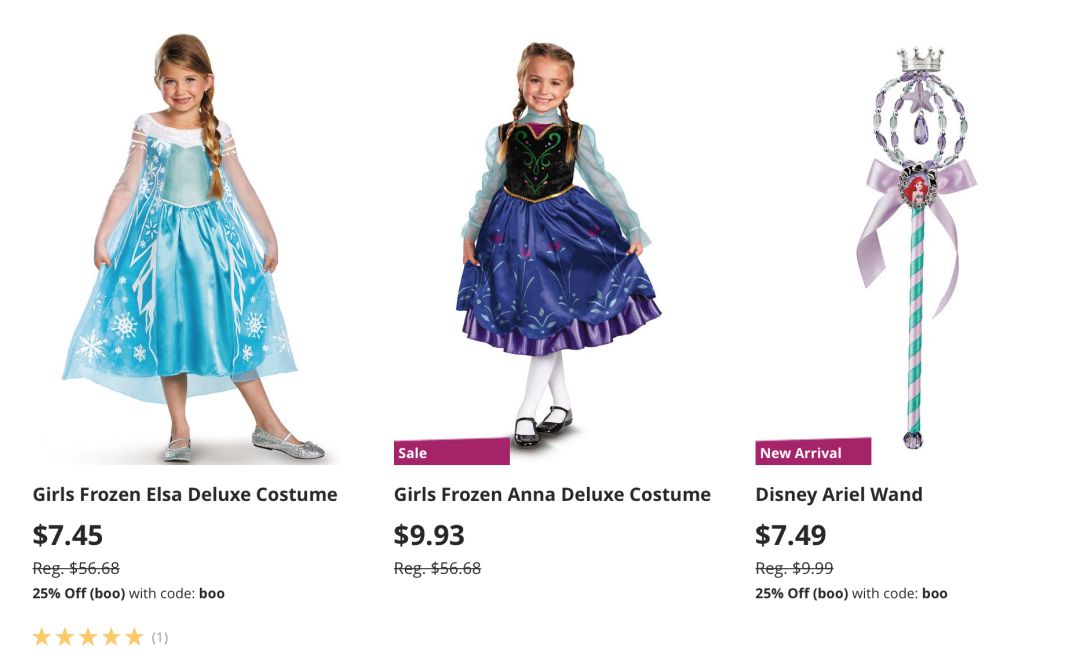Click the Ariel wand product image

(915, 240)
